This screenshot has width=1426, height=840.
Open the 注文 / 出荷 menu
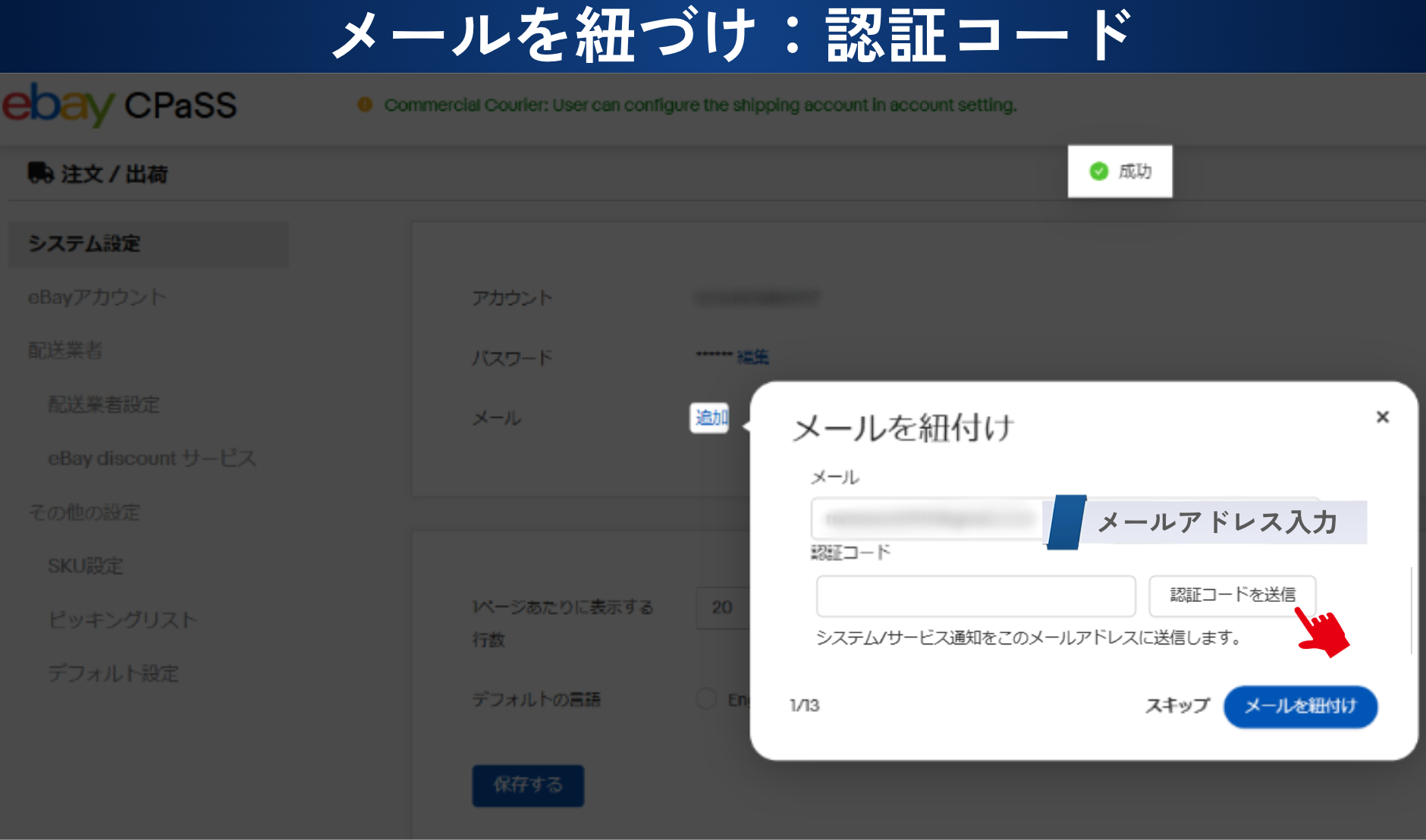98,174
